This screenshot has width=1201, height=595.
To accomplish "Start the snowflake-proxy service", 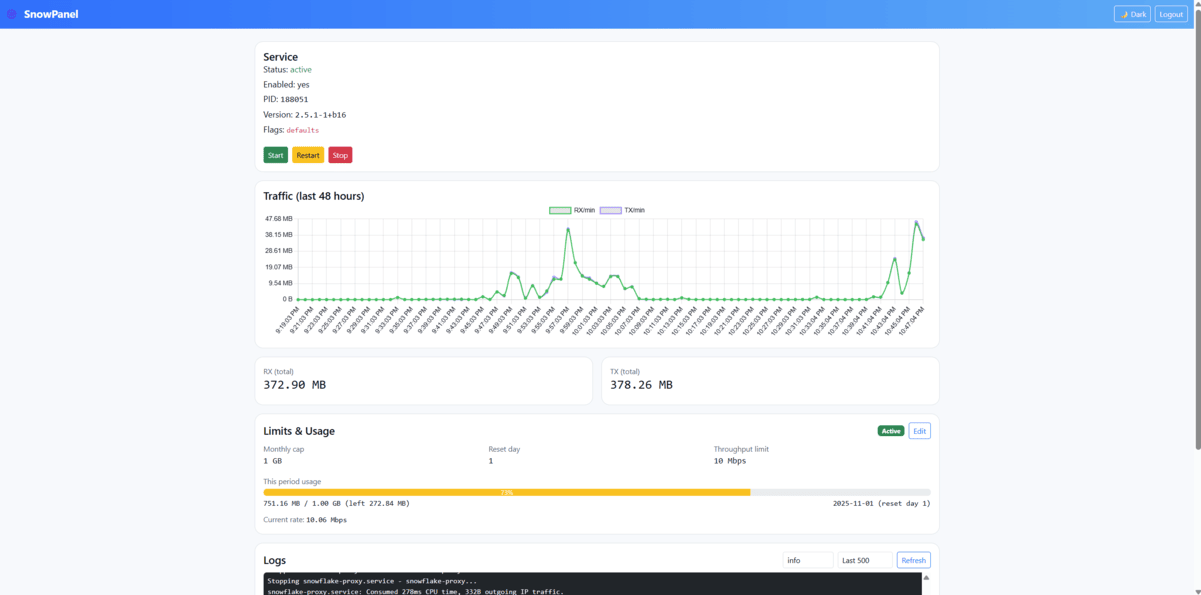I will pyautogui.click(x=274, y=155).
